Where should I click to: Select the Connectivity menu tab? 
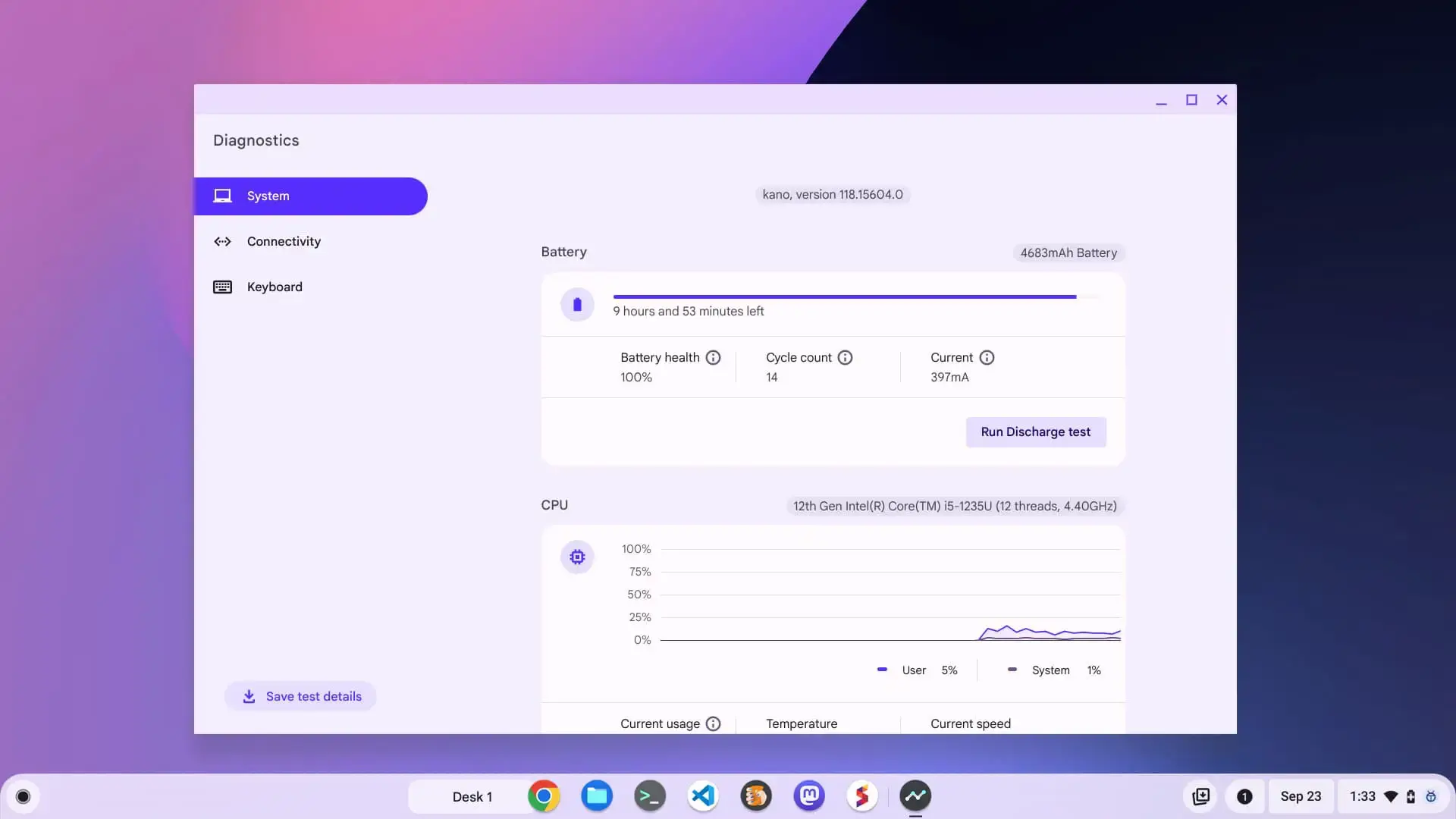coord(283,242)
